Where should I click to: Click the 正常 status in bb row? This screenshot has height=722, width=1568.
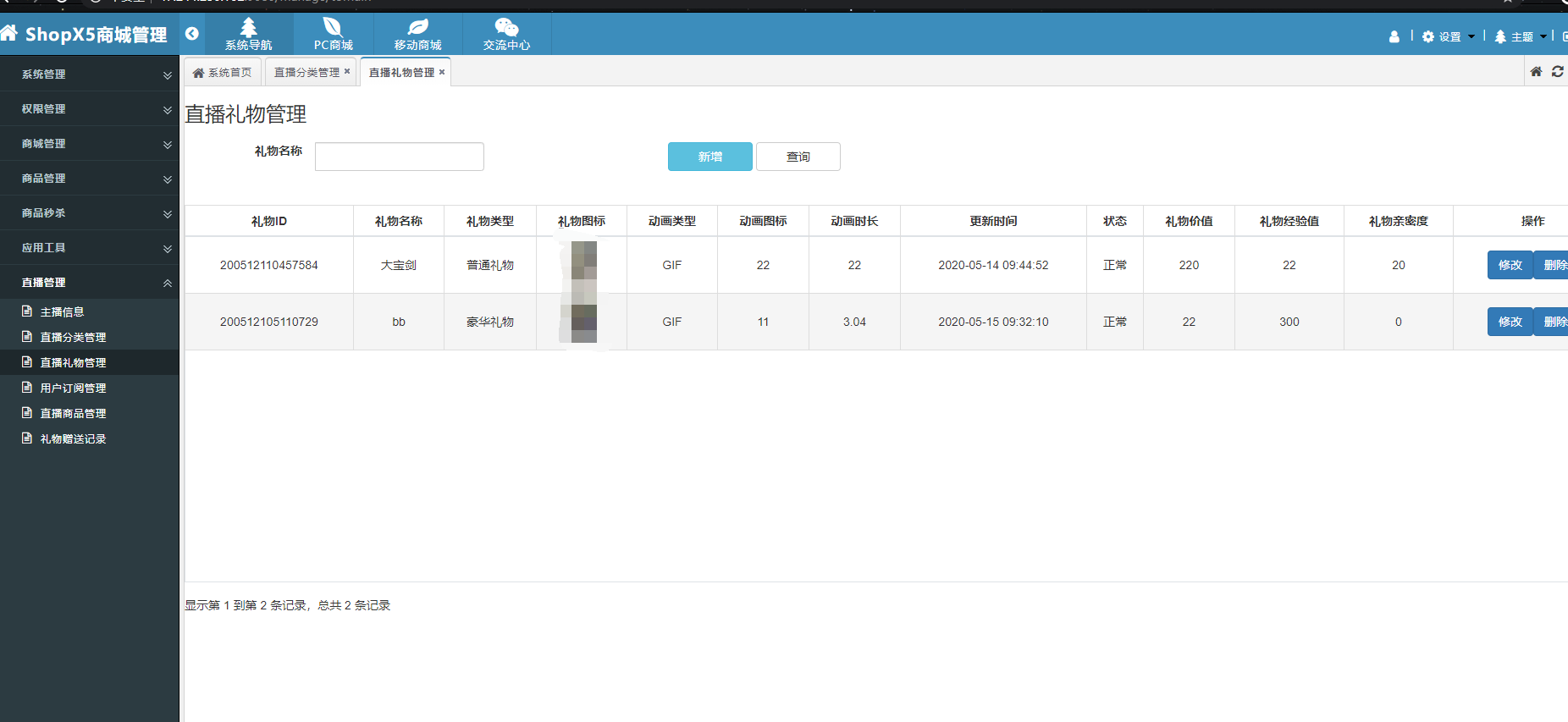(x=1115, y=322)
